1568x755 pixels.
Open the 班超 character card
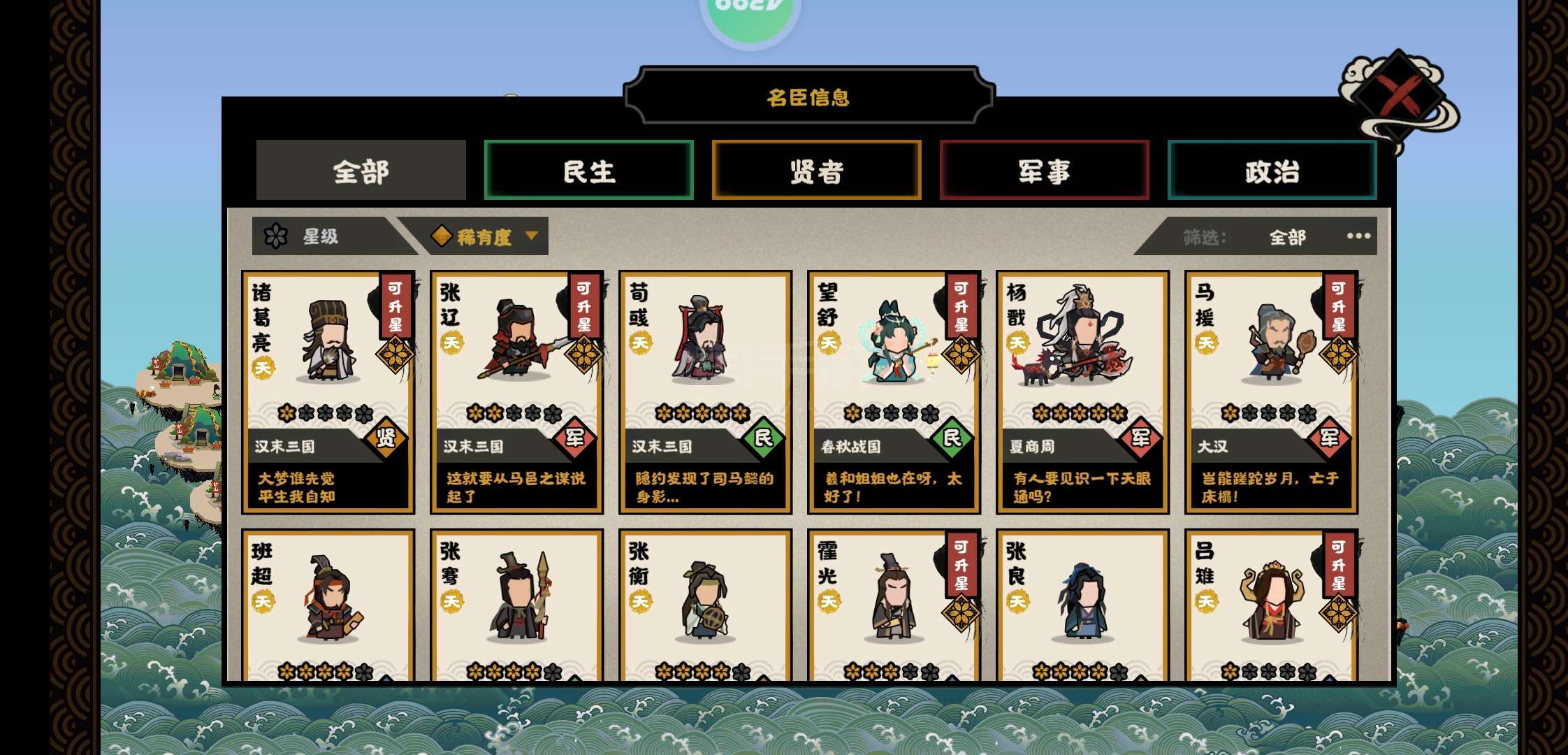(328, 605)
